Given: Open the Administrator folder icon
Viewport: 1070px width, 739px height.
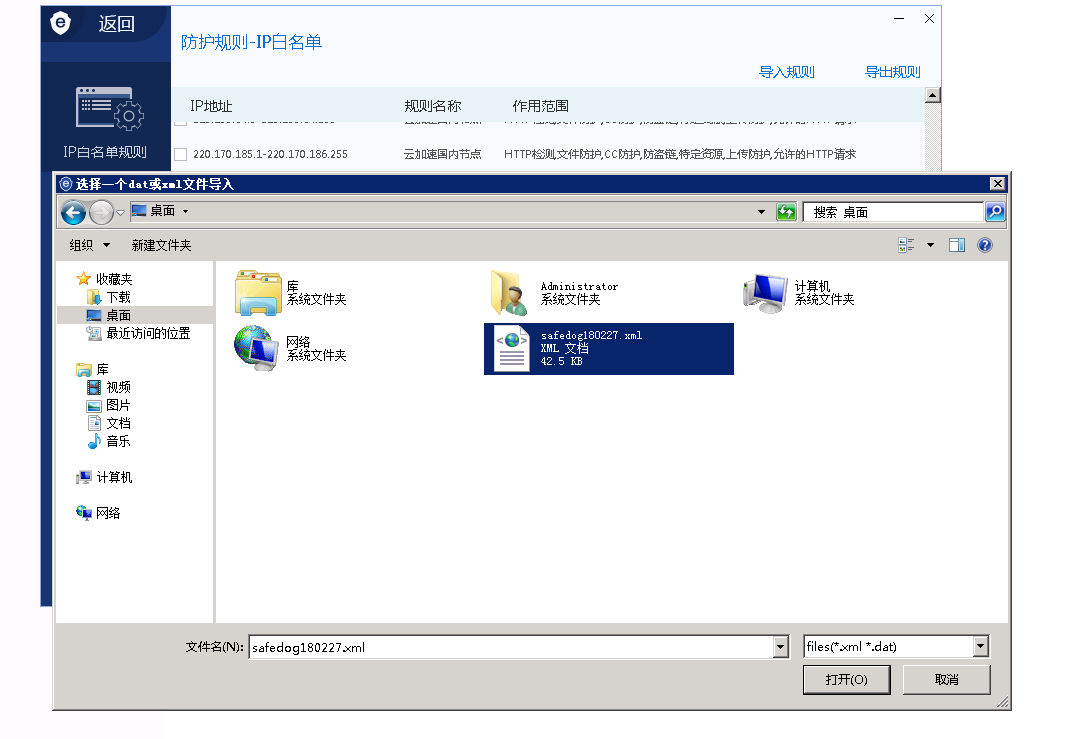Looking at the screenshot, I should [x=509, y=293].
